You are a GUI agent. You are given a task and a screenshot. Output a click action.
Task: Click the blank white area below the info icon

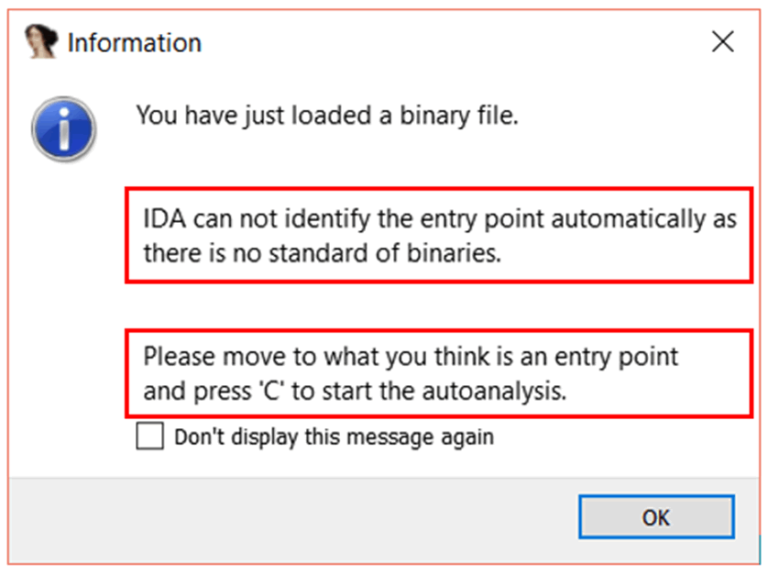tap(63, 300)
